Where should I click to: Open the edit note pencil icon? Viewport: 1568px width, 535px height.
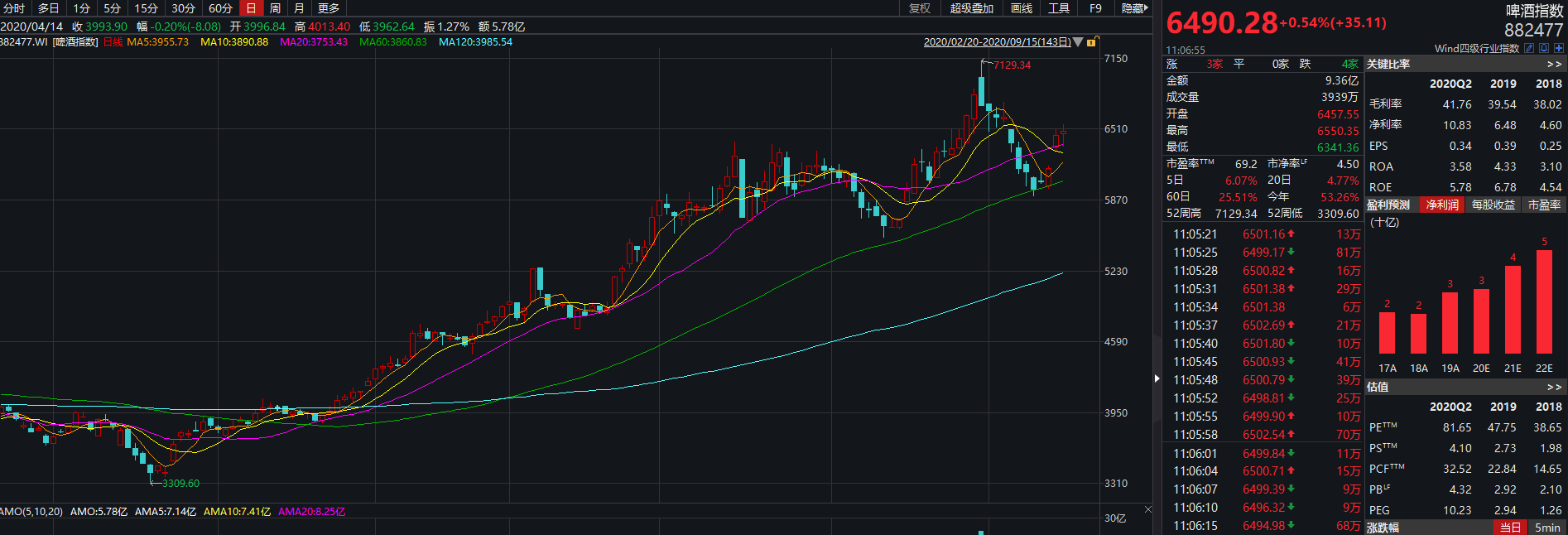pos(1529,48)
